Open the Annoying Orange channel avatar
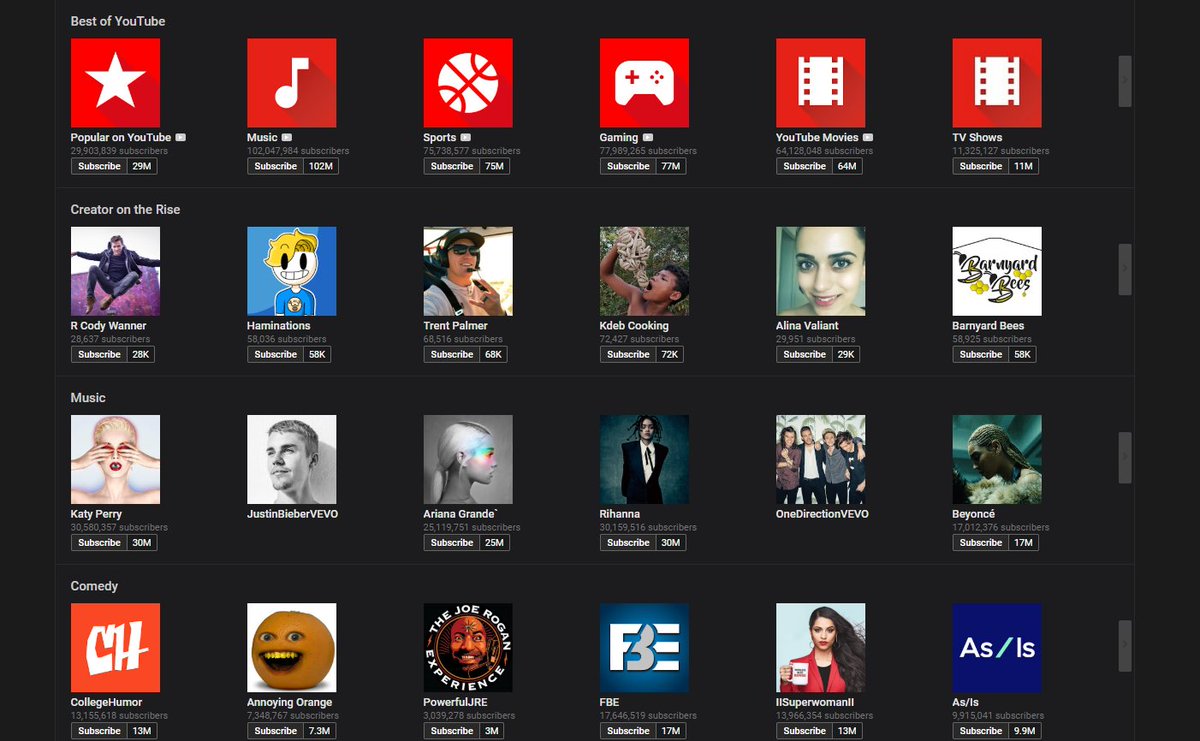Screen dimensions: 1200x741 click(292, 648)
